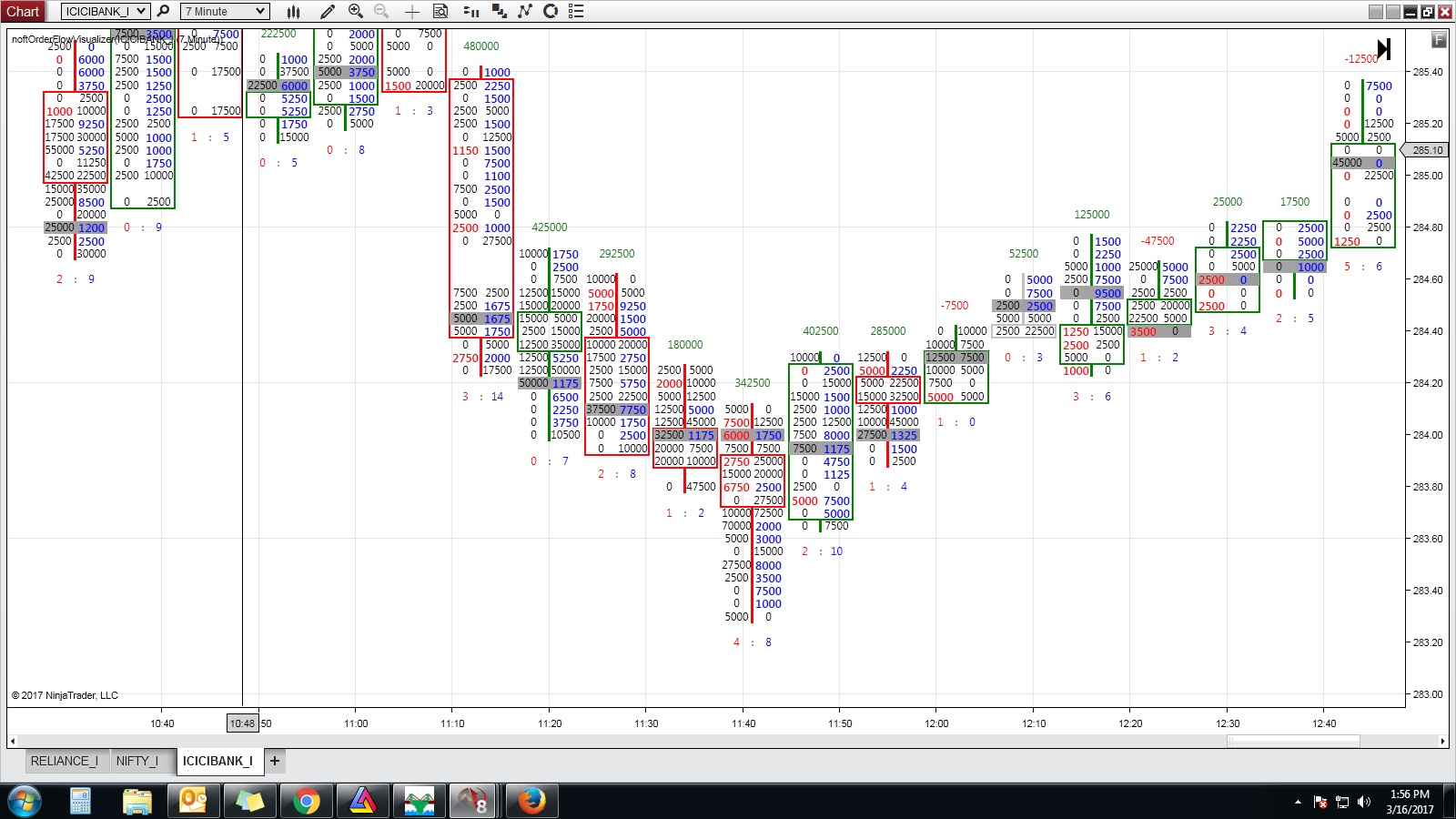Click the 222500 delta value label
The image size is (1456, 819).
click(x=278, y=34)
